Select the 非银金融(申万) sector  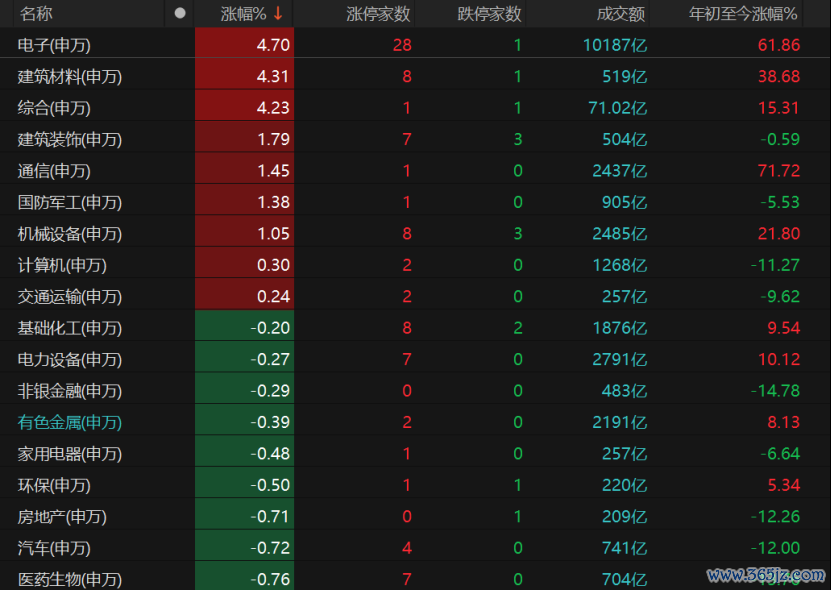click(69, 391)
